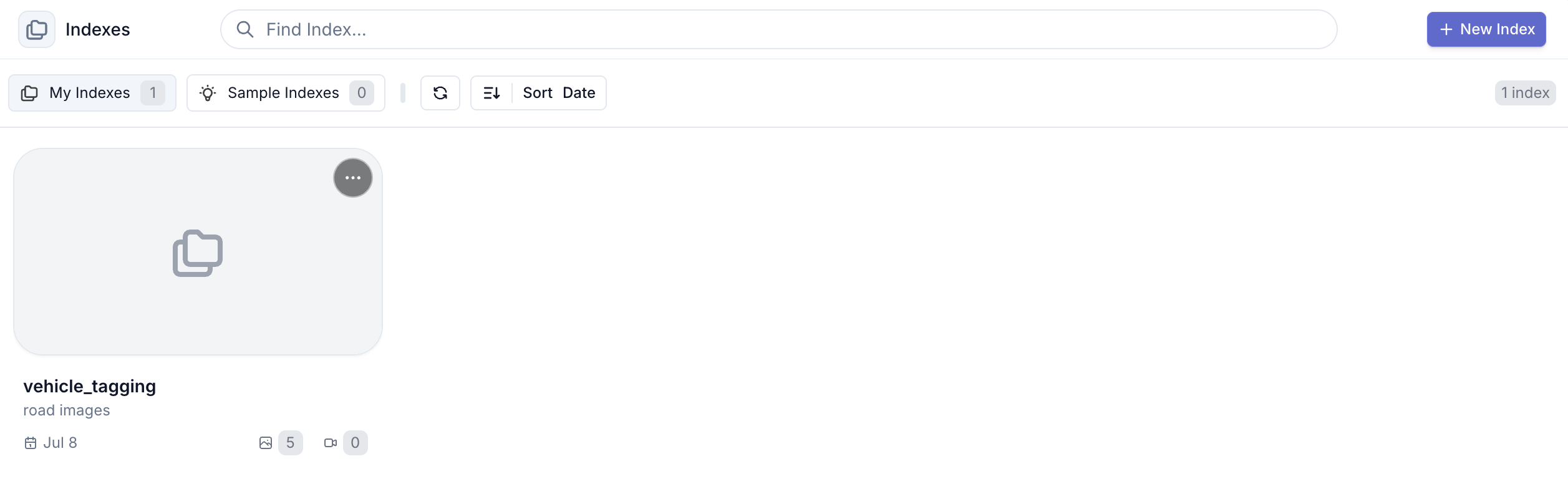Viewport: 1568px width, 489px height.
Task: Open the vehicle_tagging index by its name
Action: [x=89, y=386]
